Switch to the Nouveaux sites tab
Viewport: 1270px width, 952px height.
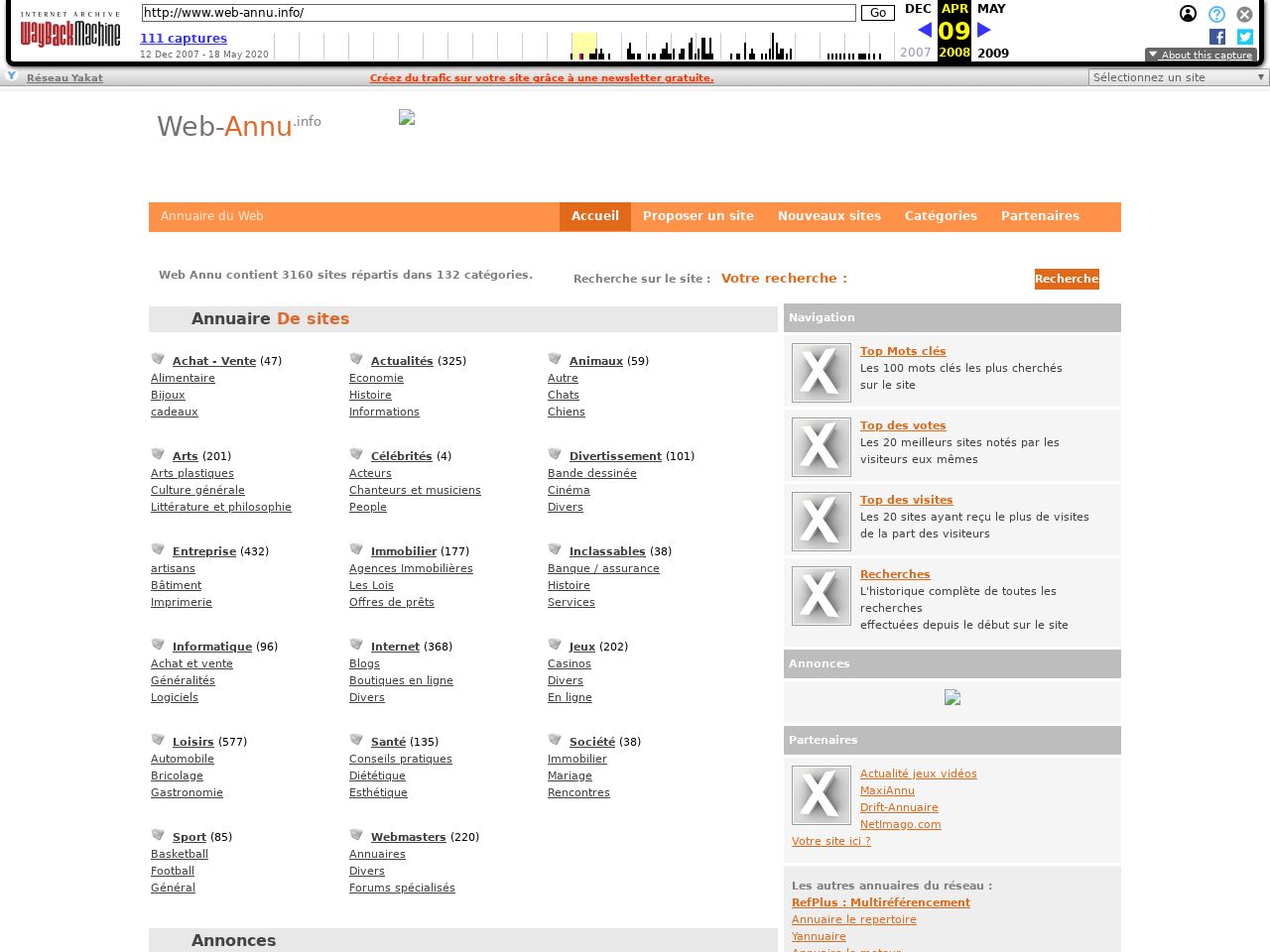click(x=828, y=216)
